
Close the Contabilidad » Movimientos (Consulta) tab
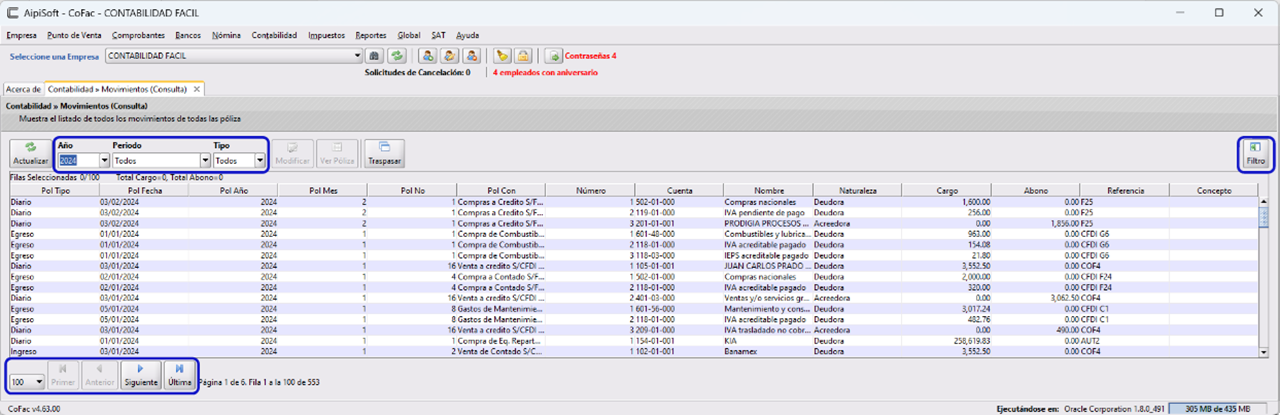pos(197,89)
